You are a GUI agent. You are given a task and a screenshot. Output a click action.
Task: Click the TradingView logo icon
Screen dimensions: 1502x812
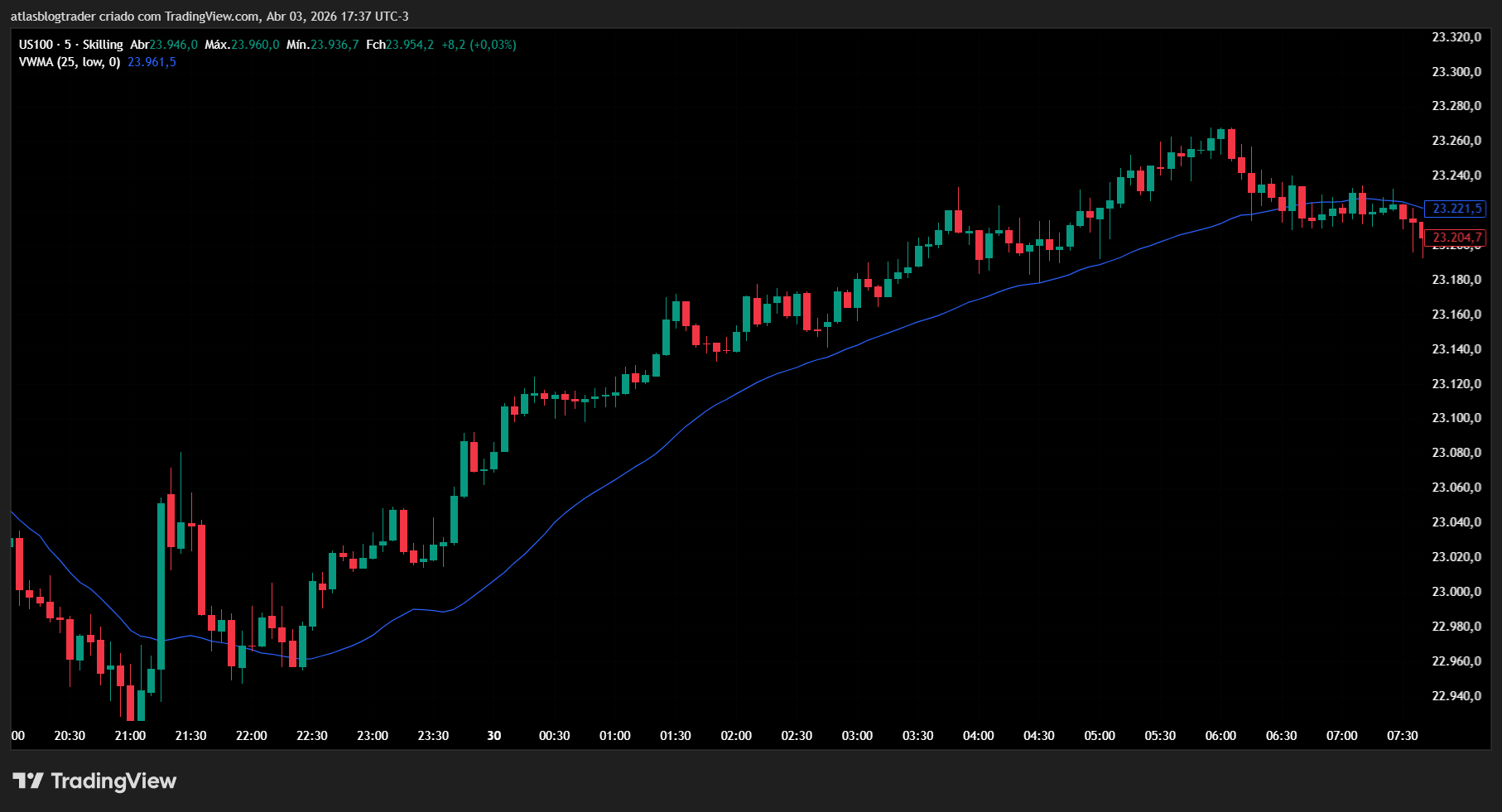[27, 781]
